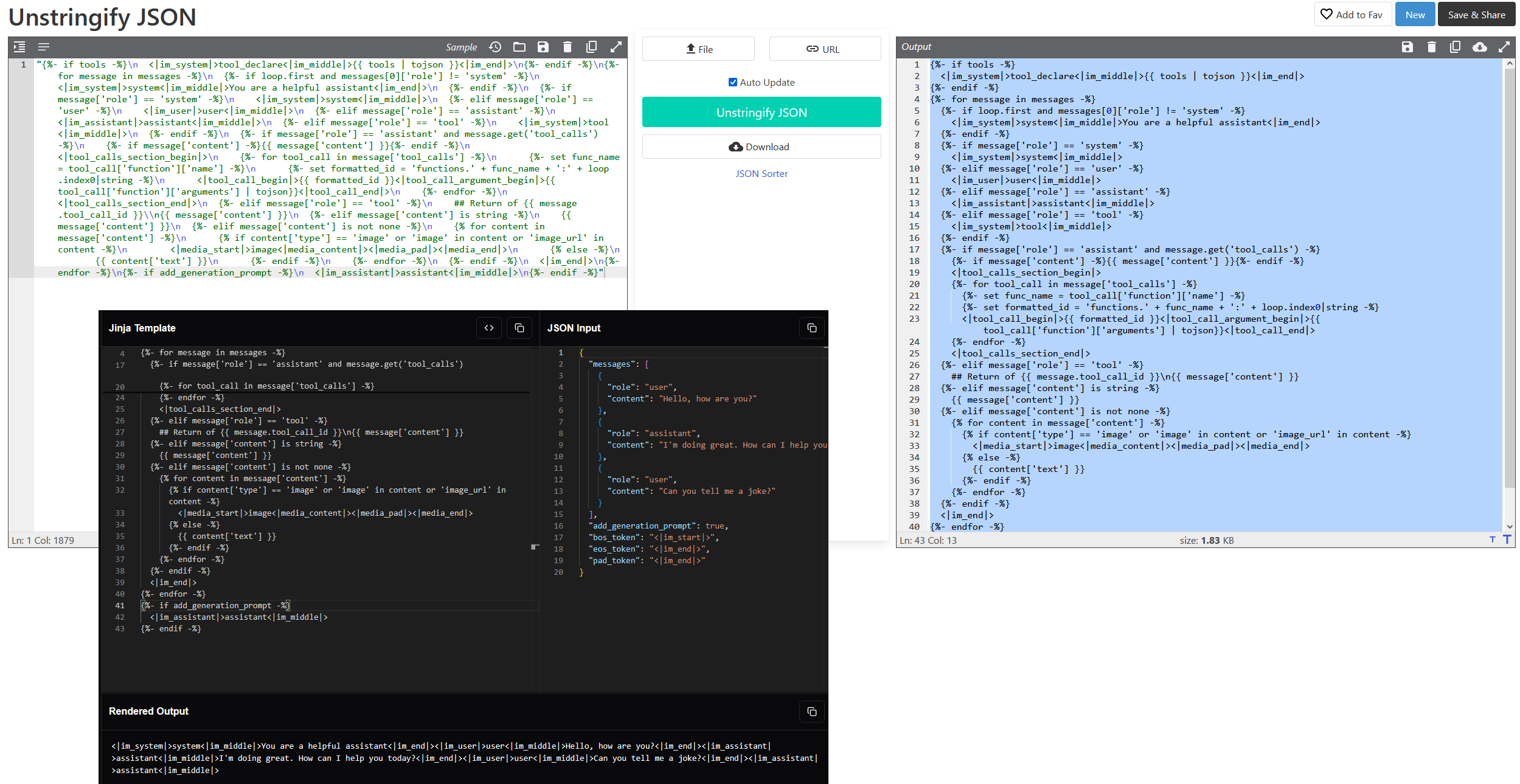Click JSON line '"add_generation_prompt": true,'
The image size is (1520, 784).
658,526
